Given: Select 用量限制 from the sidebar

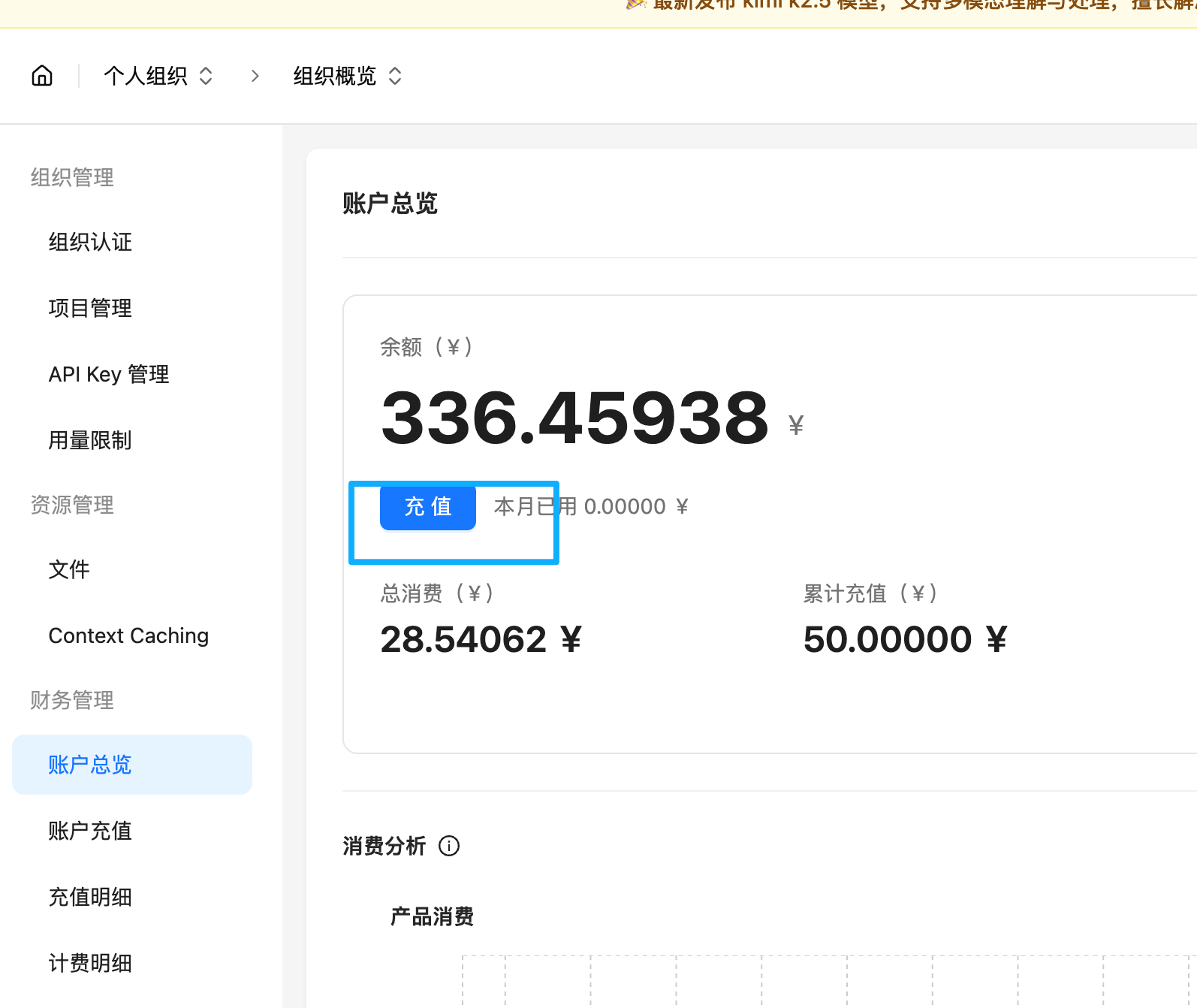Looking at the screenshot, I should (x=90, y=440).
